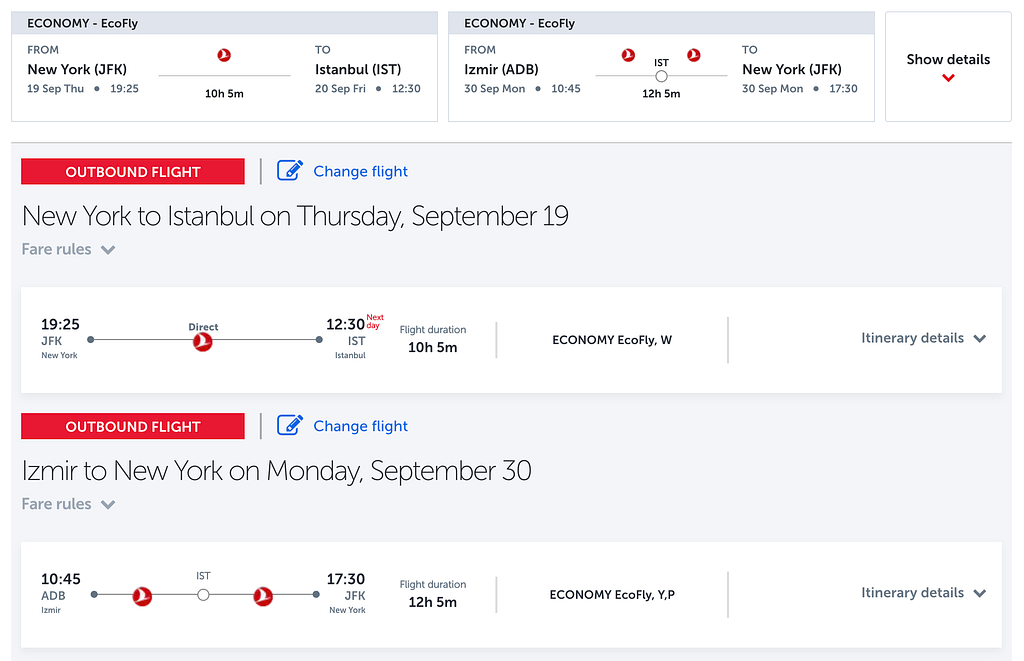Expand Fare rules for New York to Istanbul
Image resolution: width=1024 pixels, height=661 pixels.
tap(69, 250)
